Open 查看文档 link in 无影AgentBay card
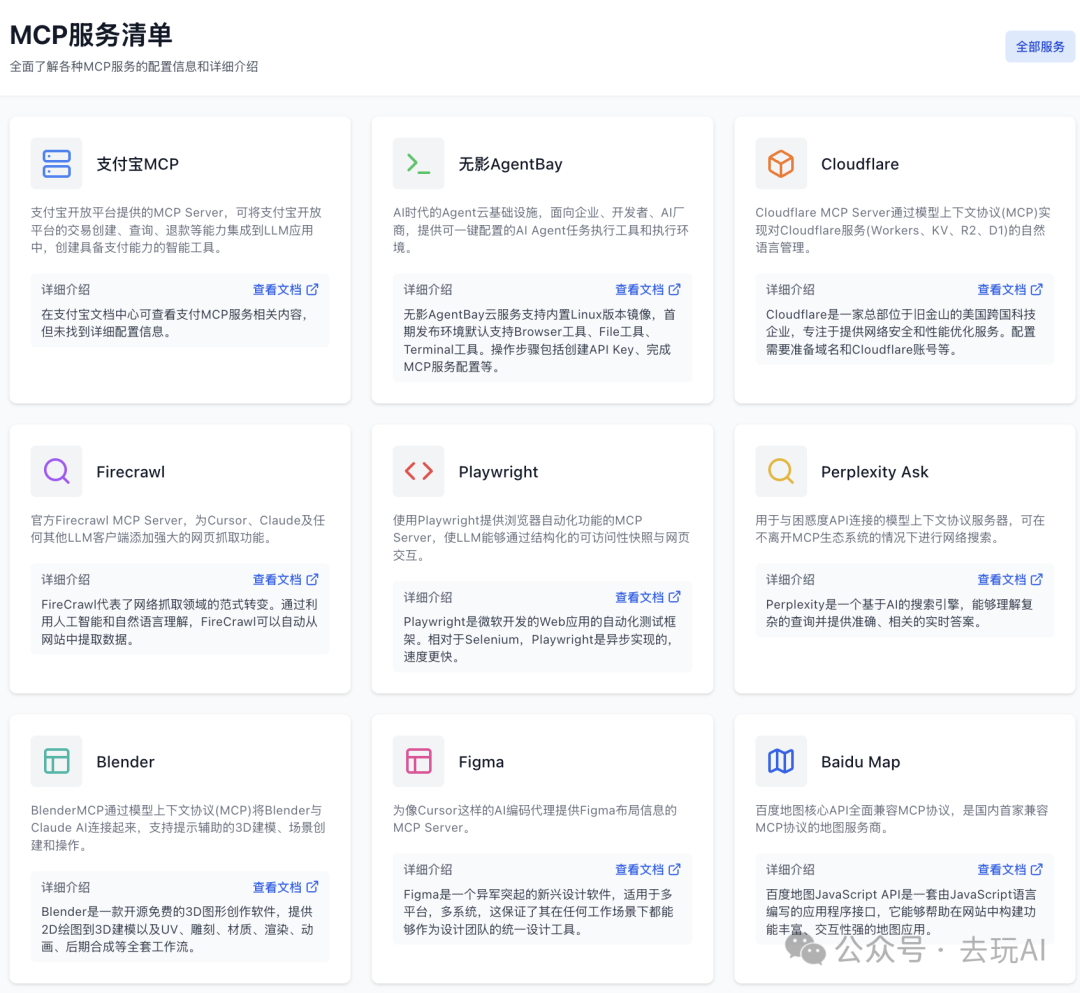 pos(647,290)
